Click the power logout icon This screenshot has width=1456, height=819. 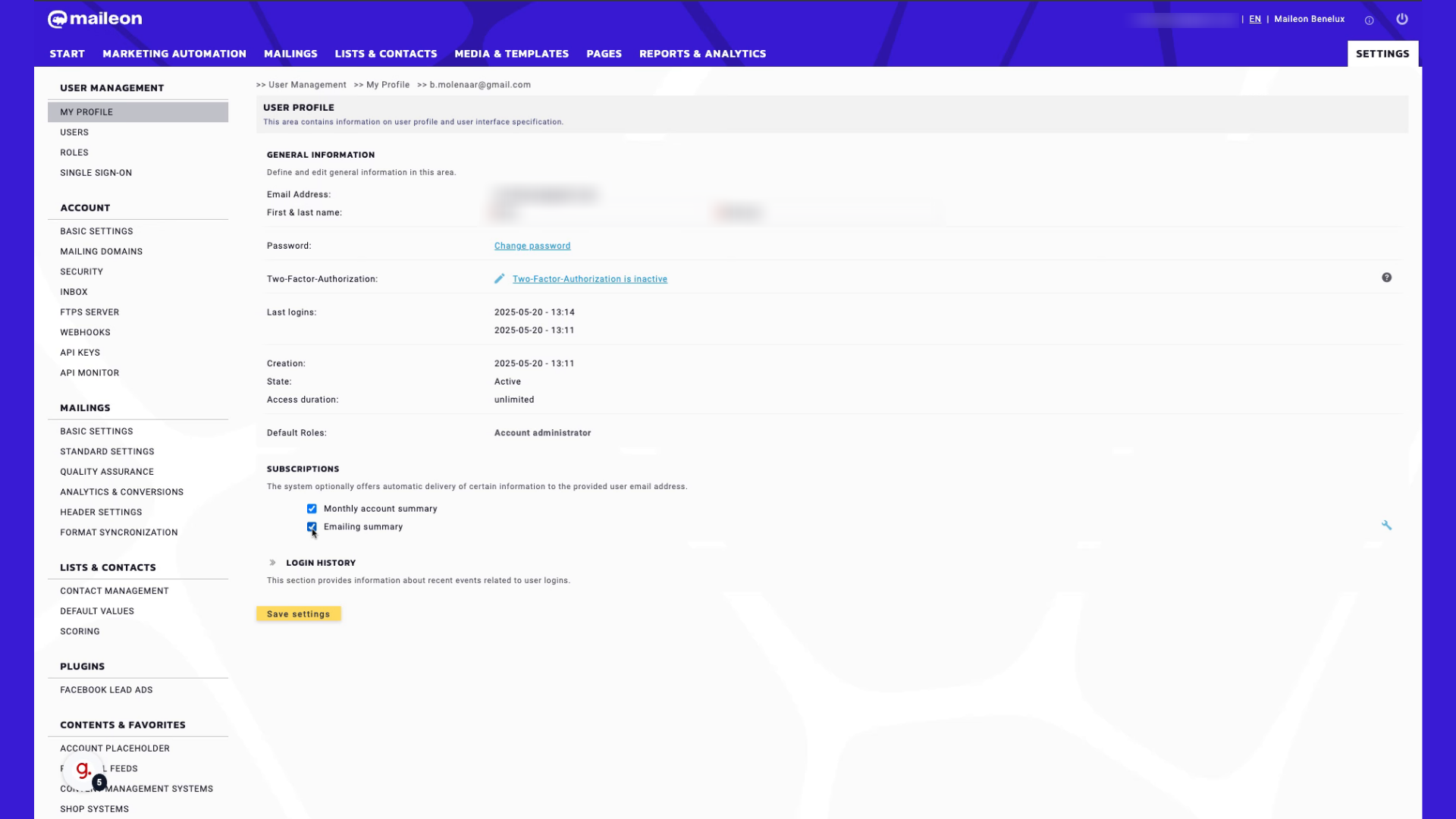click(x=1402, y=19)
